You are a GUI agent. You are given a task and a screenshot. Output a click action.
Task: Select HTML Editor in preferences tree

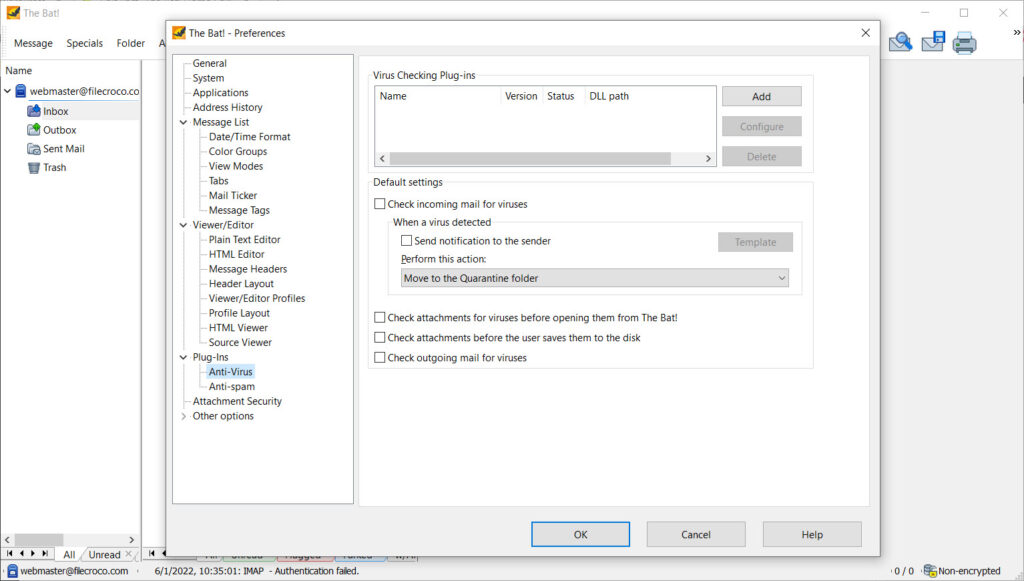coord(236,254)
